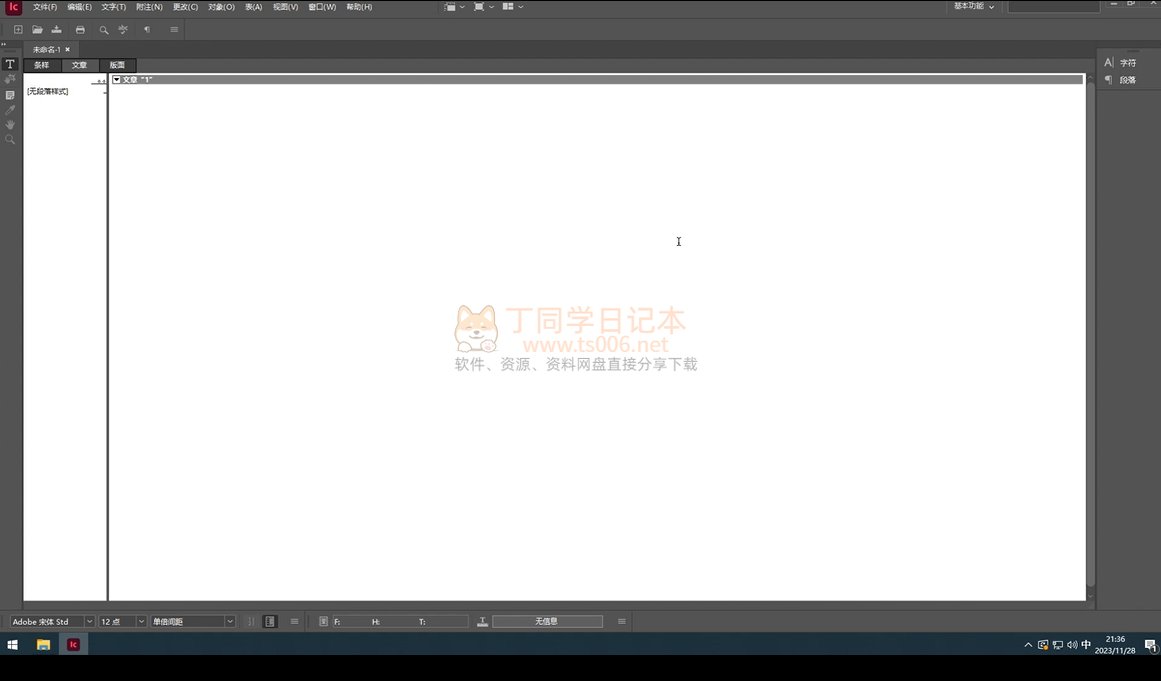The width and height of the screenshot is (1161, 681).
Task: Click the Windows Start button
Action: [13, 645]
